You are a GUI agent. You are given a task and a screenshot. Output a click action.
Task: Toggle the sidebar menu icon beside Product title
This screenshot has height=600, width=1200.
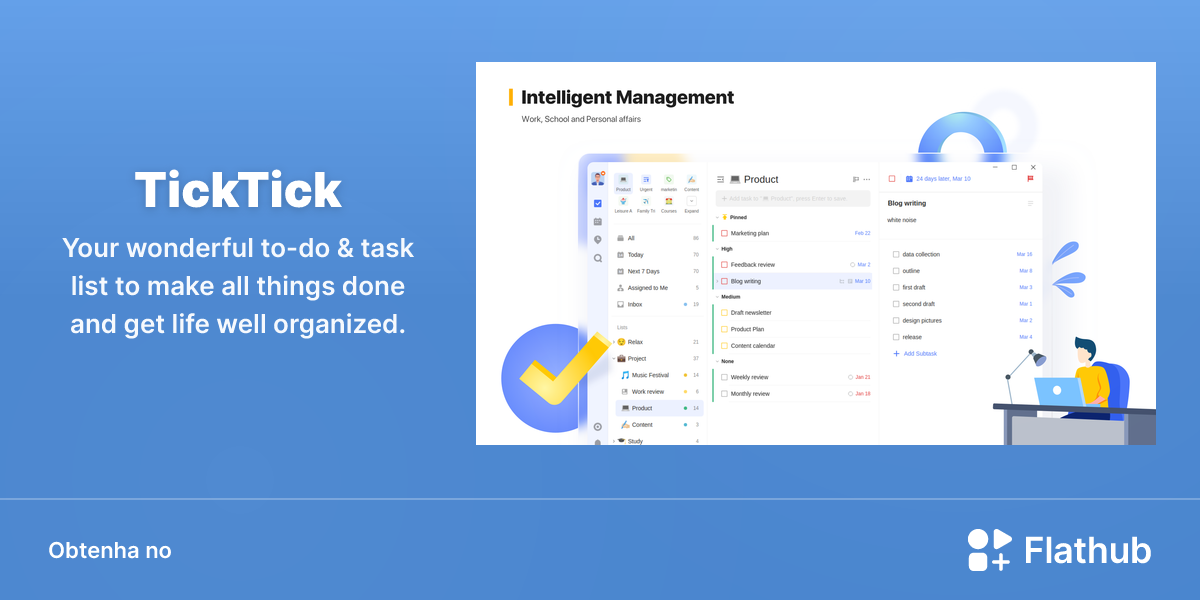tap(720, 180)
